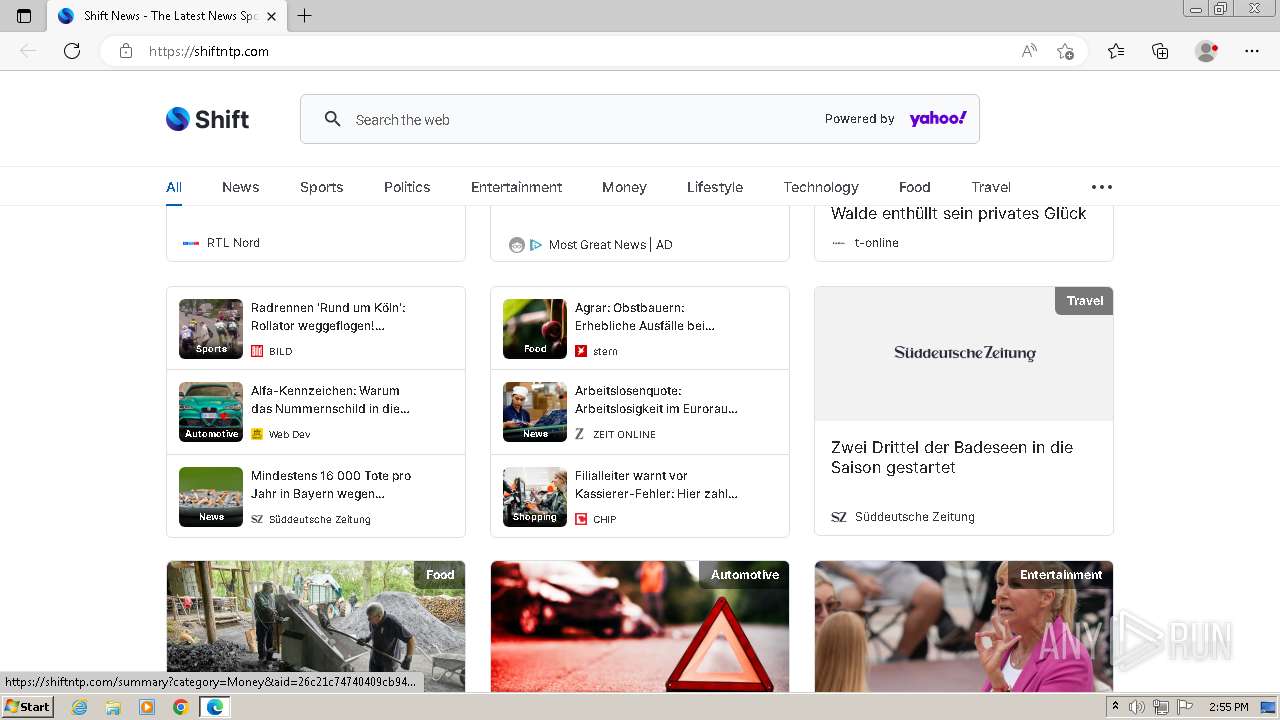Open the Automotive warning triangle card
This screenshot has height=720, width=1280.
point(640,626)
